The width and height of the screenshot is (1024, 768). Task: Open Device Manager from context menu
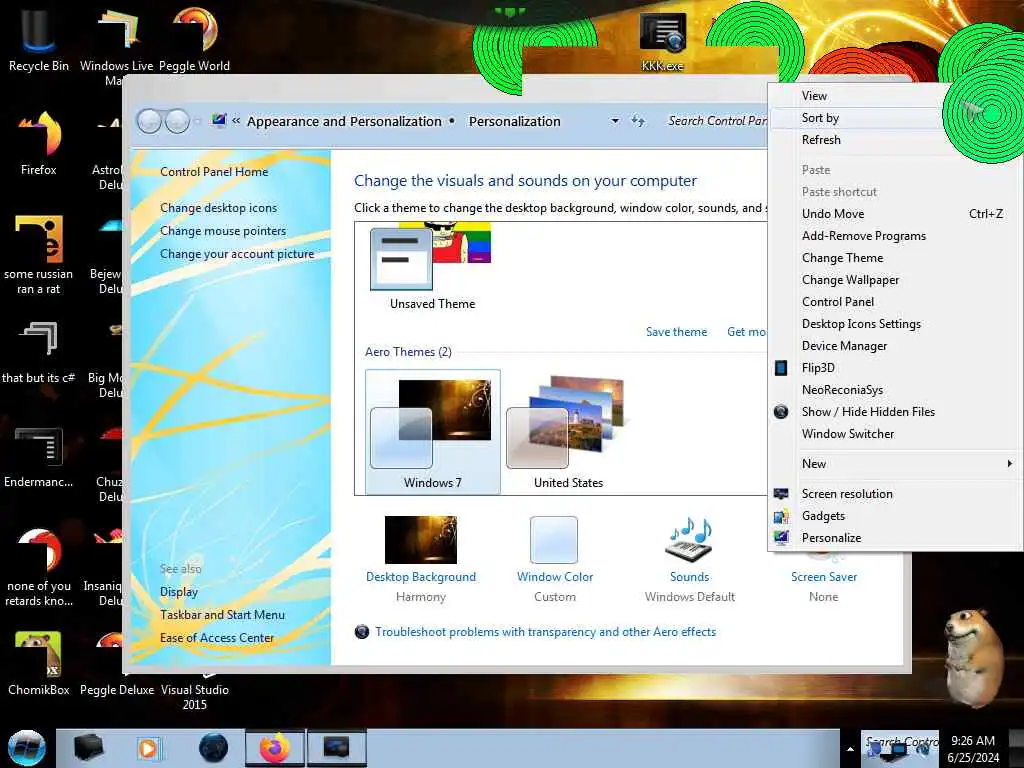[x=895, y=345]
